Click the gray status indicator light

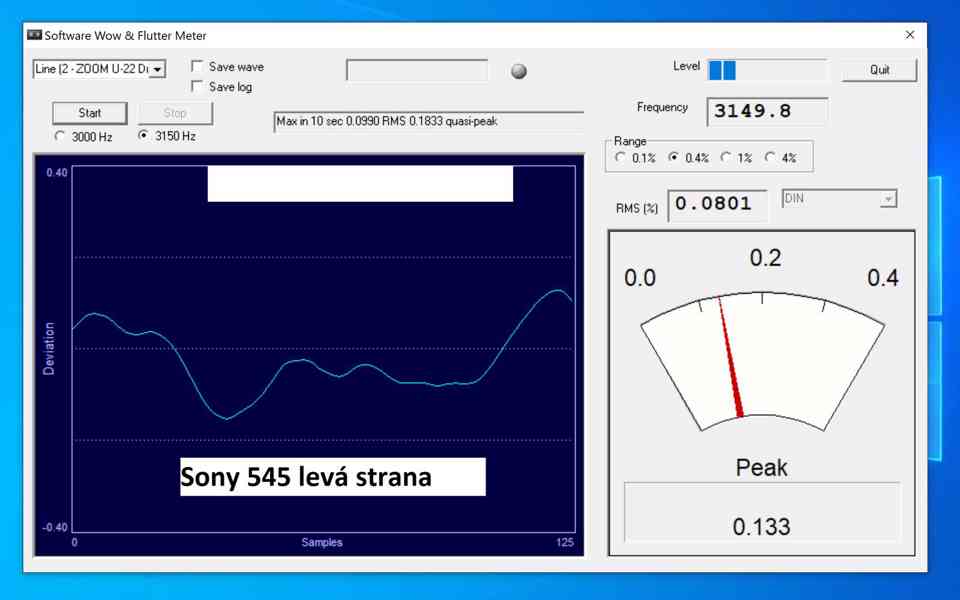[x=518, y=71]
